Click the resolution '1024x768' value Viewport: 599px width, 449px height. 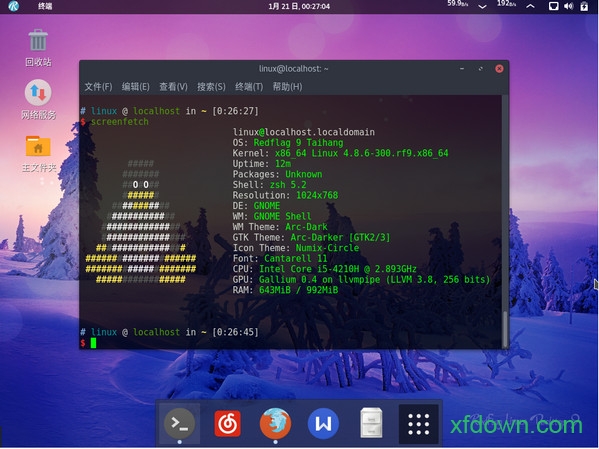point(317,195)
